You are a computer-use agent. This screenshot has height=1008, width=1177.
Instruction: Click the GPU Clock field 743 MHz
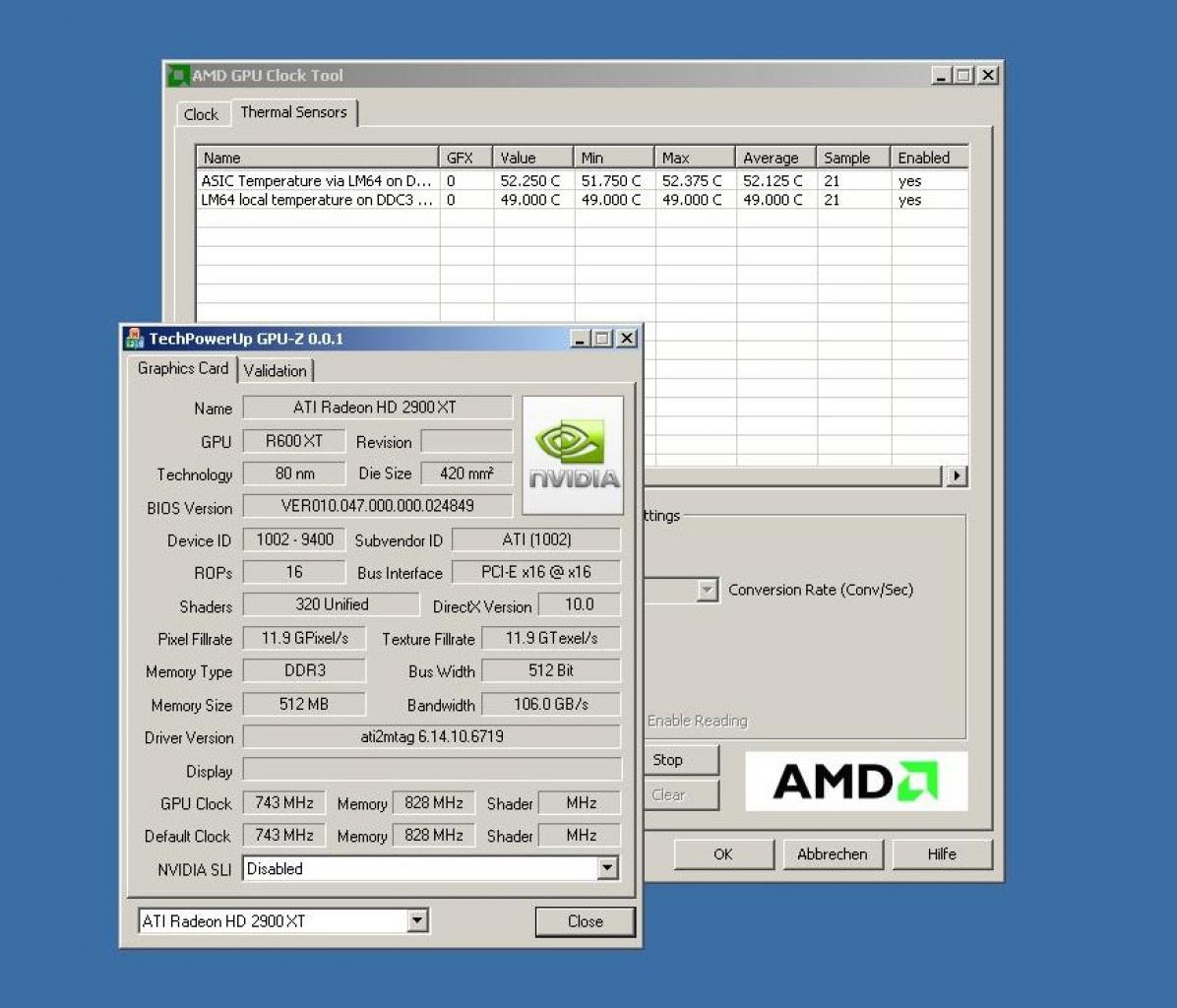pos(284,802)
